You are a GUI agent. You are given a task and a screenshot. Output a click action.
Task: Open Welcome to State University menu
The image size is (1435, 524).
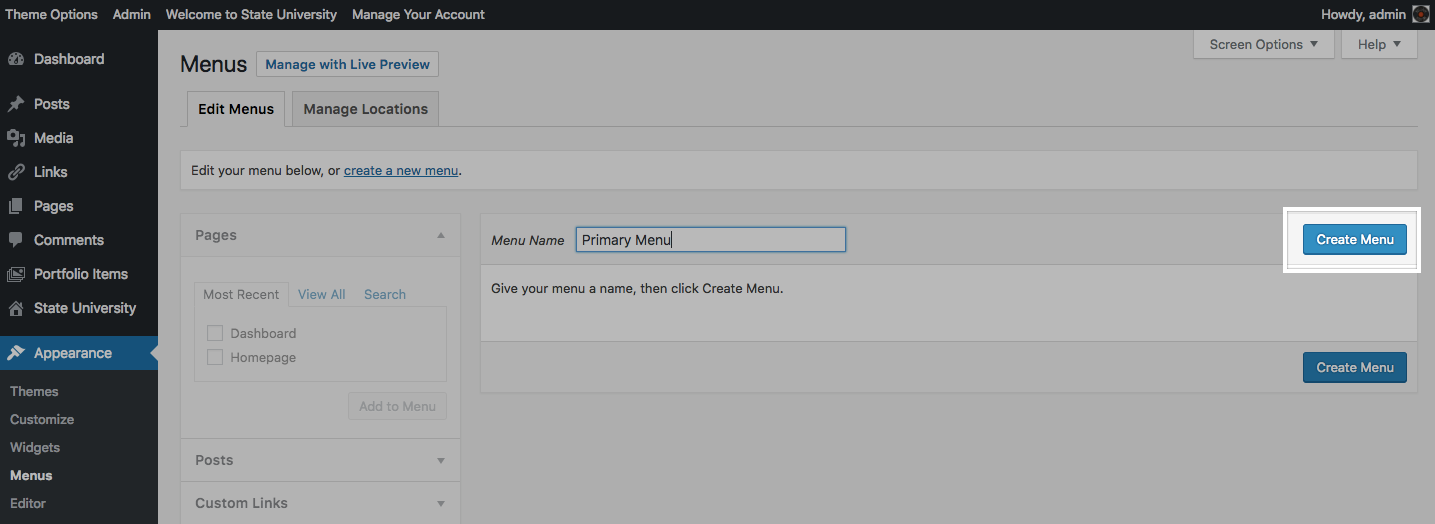tap(251, 14)
